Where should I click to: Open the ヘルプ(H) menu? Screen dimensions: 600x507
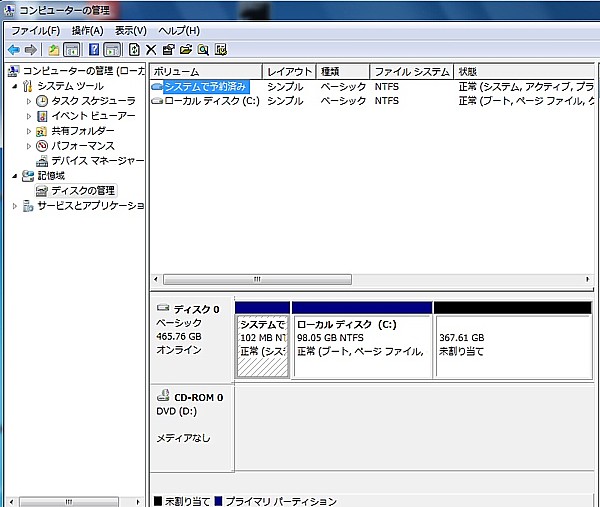[x=179, y=31]
